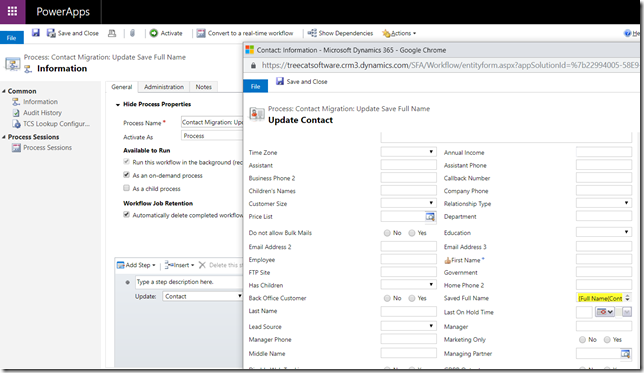Click Save and Close in PowerApps toolbar
644x373 pixels.
tap(73, 33)
